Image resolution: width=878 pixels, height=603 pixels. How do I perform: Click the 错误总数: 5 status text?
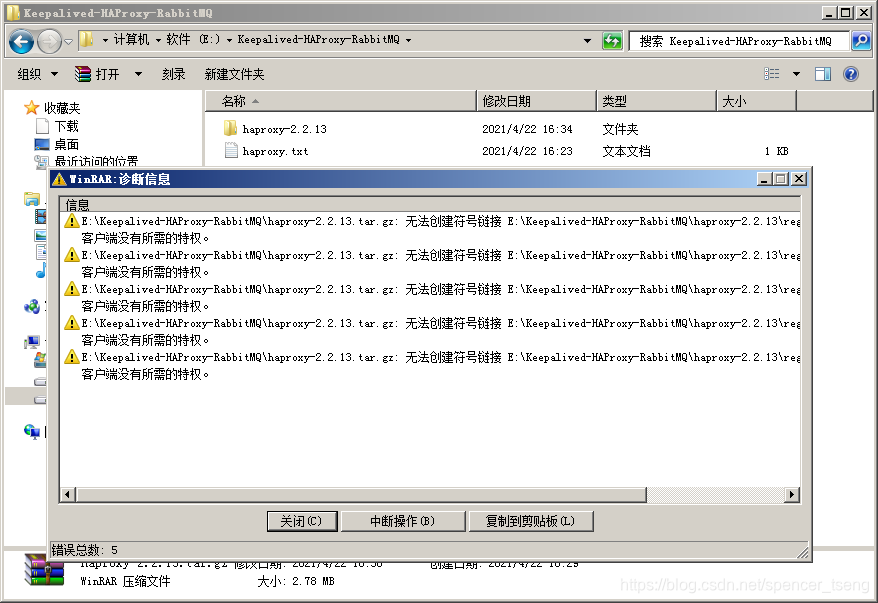(x=85, y=550)
